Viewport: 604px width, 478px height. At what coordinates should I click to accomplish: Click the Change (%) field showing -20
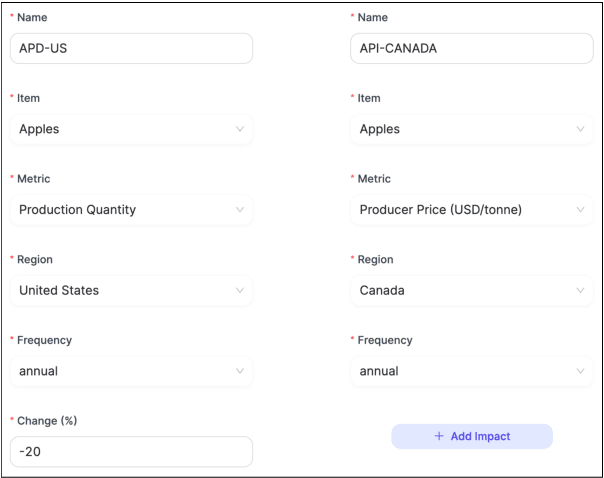pos(130,451)
